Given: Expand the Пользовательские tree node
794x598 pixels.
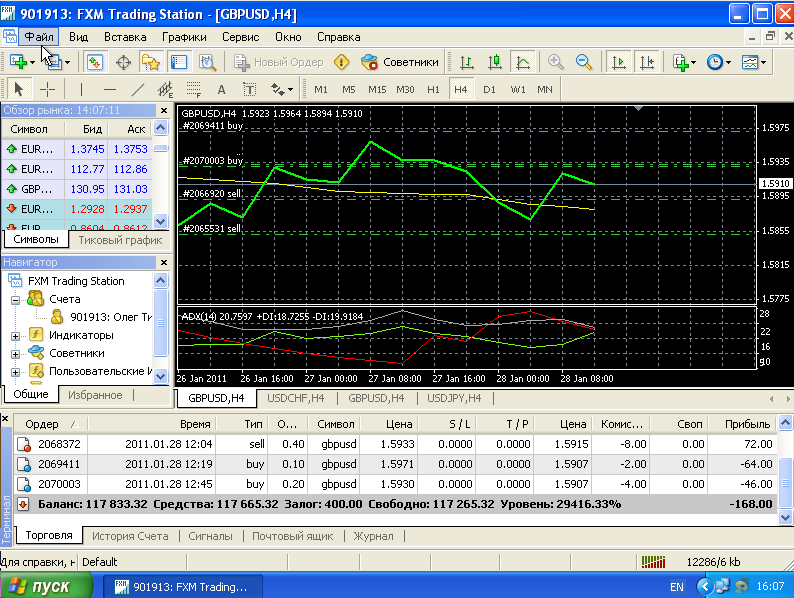Looking at the screenshot, I should pos(16,372).
